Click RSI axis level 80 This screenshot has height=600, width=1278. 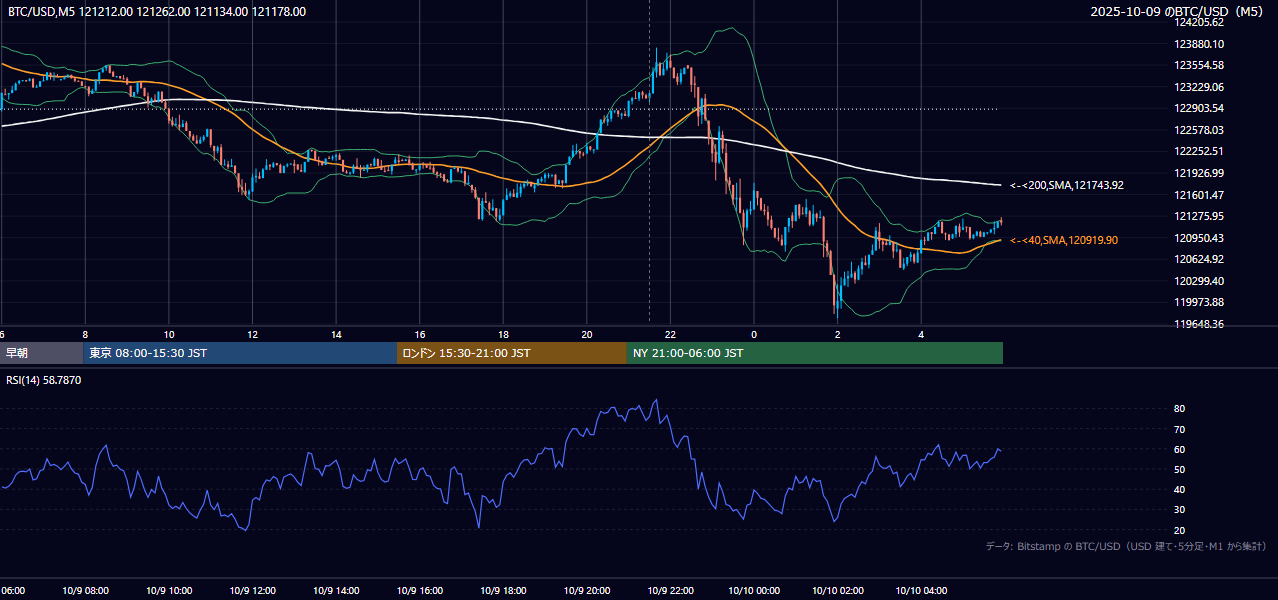tap(1179, 409)
